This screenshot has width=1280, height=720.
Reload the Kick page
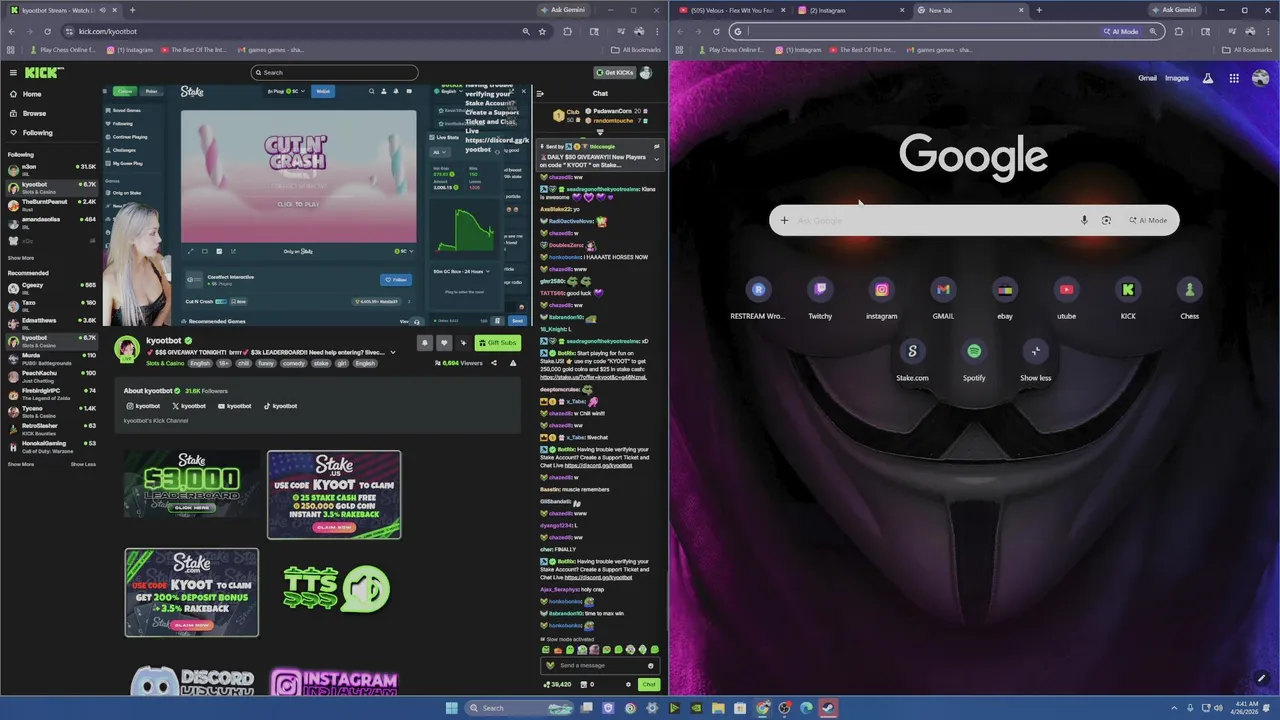pyautogui.click(x=47, y=31)
